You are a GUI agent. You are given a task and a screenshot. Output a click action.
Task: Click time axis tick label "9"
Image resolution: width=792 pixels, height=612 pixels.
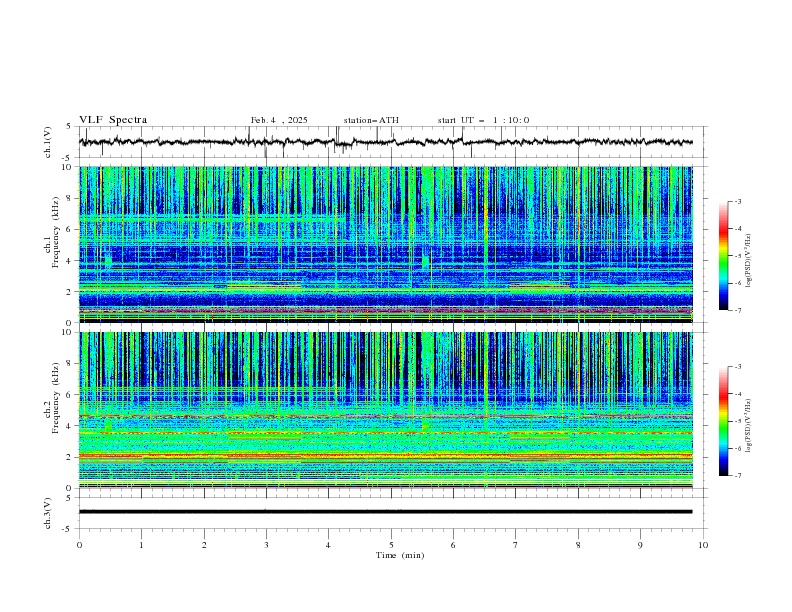point(640,545)
